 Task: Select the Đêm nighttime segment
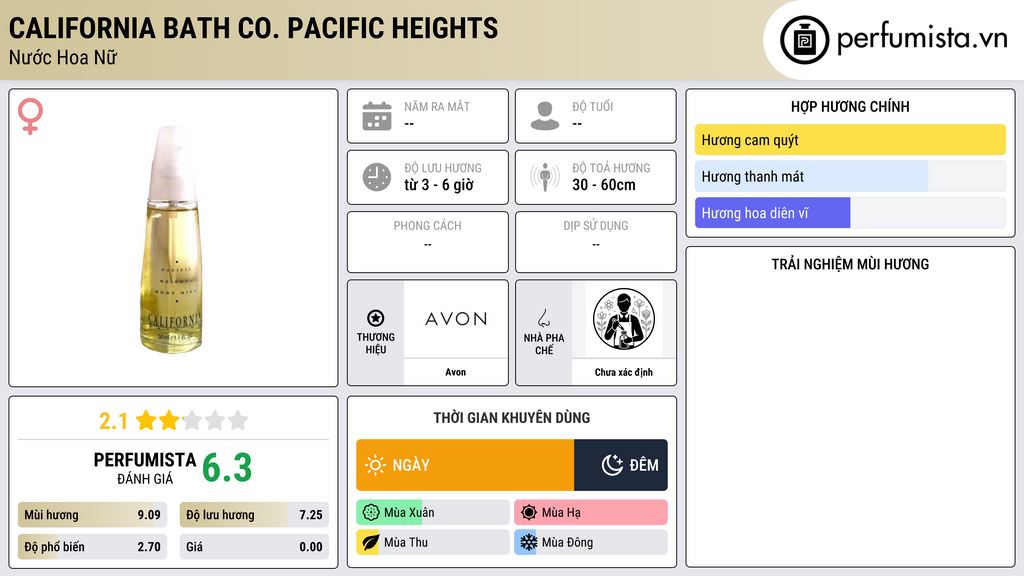tap(621, 465)
